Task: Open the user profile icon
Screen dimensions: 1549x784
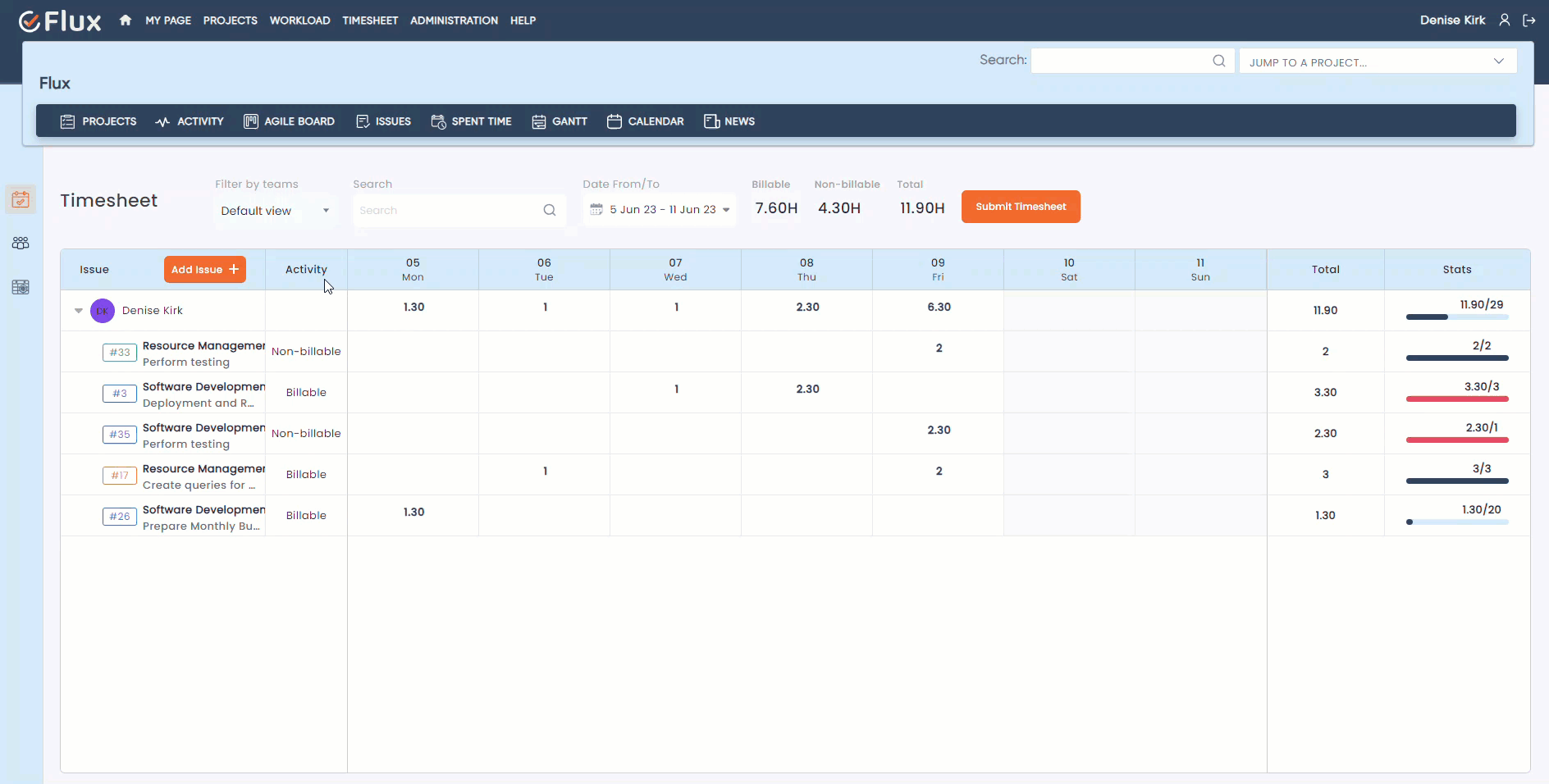Action: [1506, 20]
